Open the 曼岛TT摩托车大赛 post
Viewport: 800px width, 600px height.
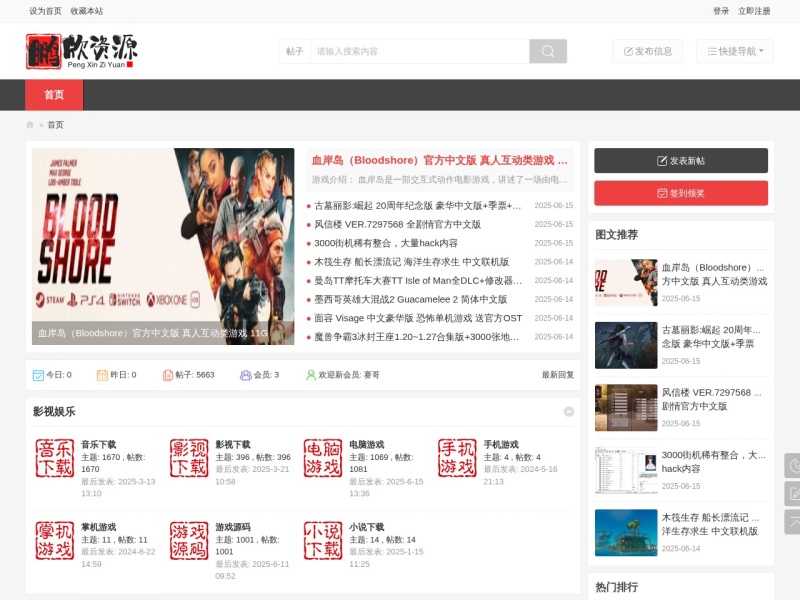(x=418, y=281)
